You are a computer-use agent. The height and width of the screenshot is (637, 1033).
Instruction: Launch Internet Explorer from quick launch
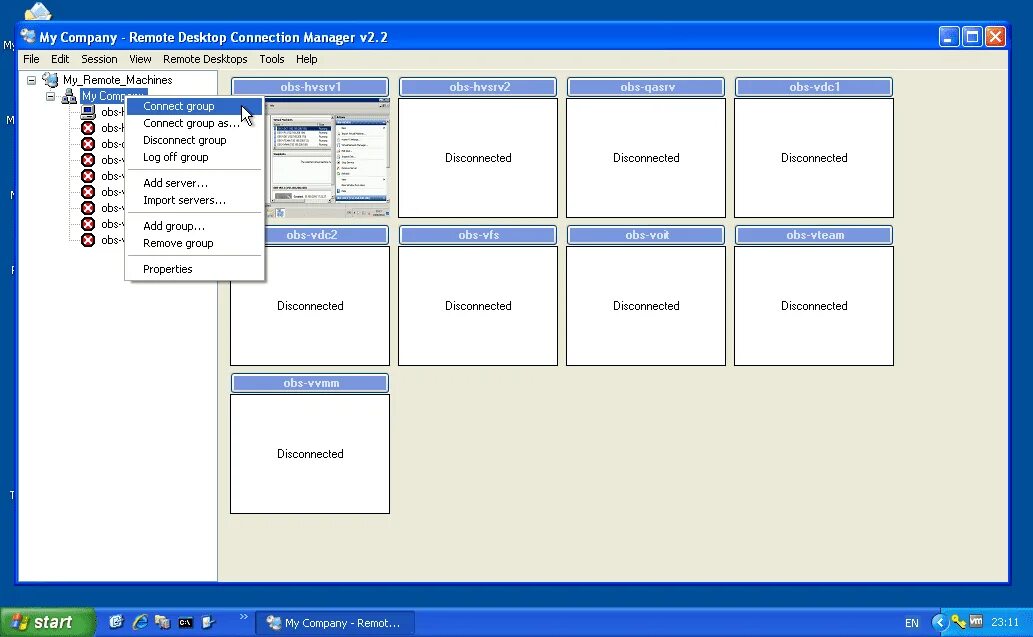(x=140, y=622)
